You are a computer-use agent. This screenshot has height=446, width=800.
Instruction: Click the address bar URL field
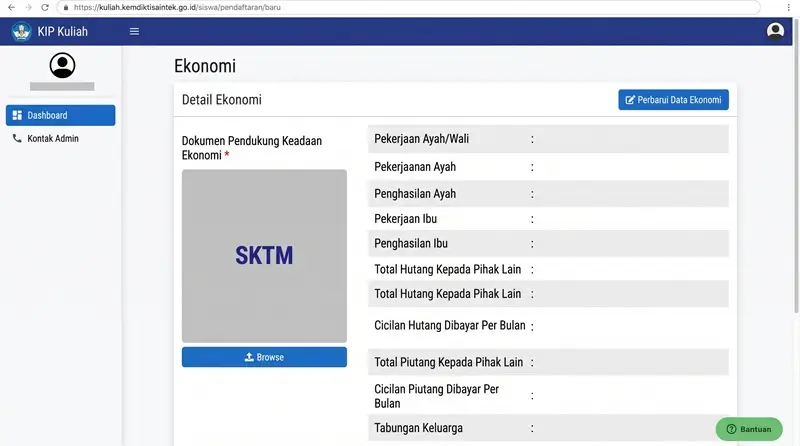coord(408,7)
